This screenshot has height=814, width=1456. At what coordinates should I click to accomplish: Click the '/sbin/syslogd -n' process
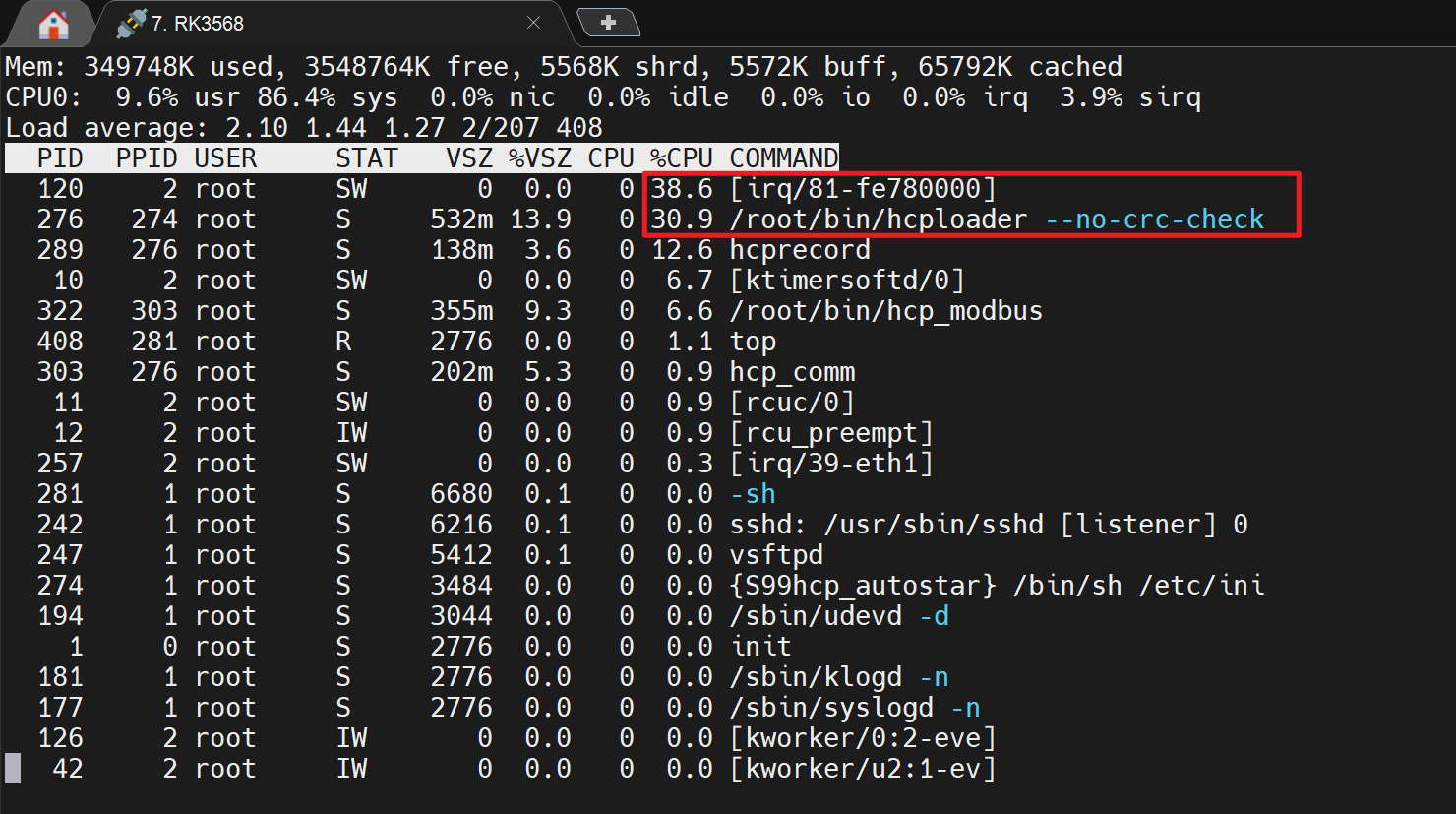(855, 708)
